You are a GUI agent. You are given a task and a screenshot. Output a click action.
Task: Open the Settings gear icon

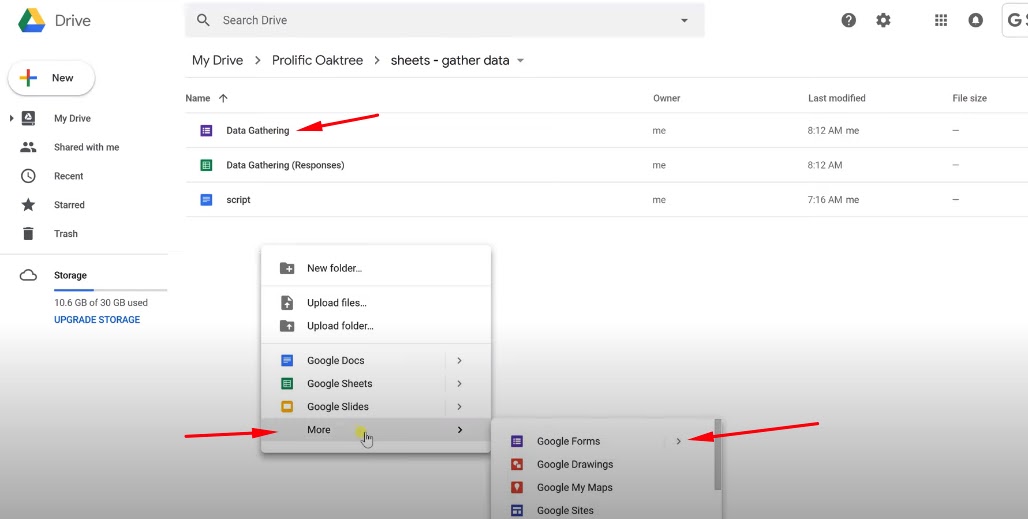point(883,20)
